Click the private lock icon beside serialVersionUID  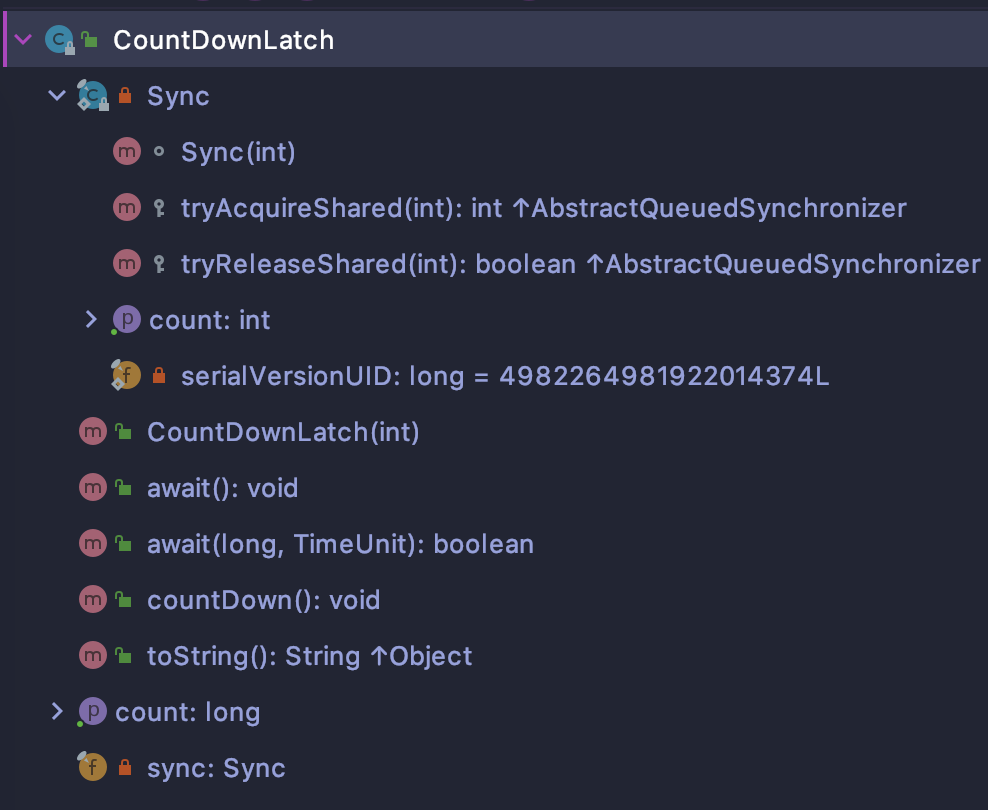pos(159,375)
